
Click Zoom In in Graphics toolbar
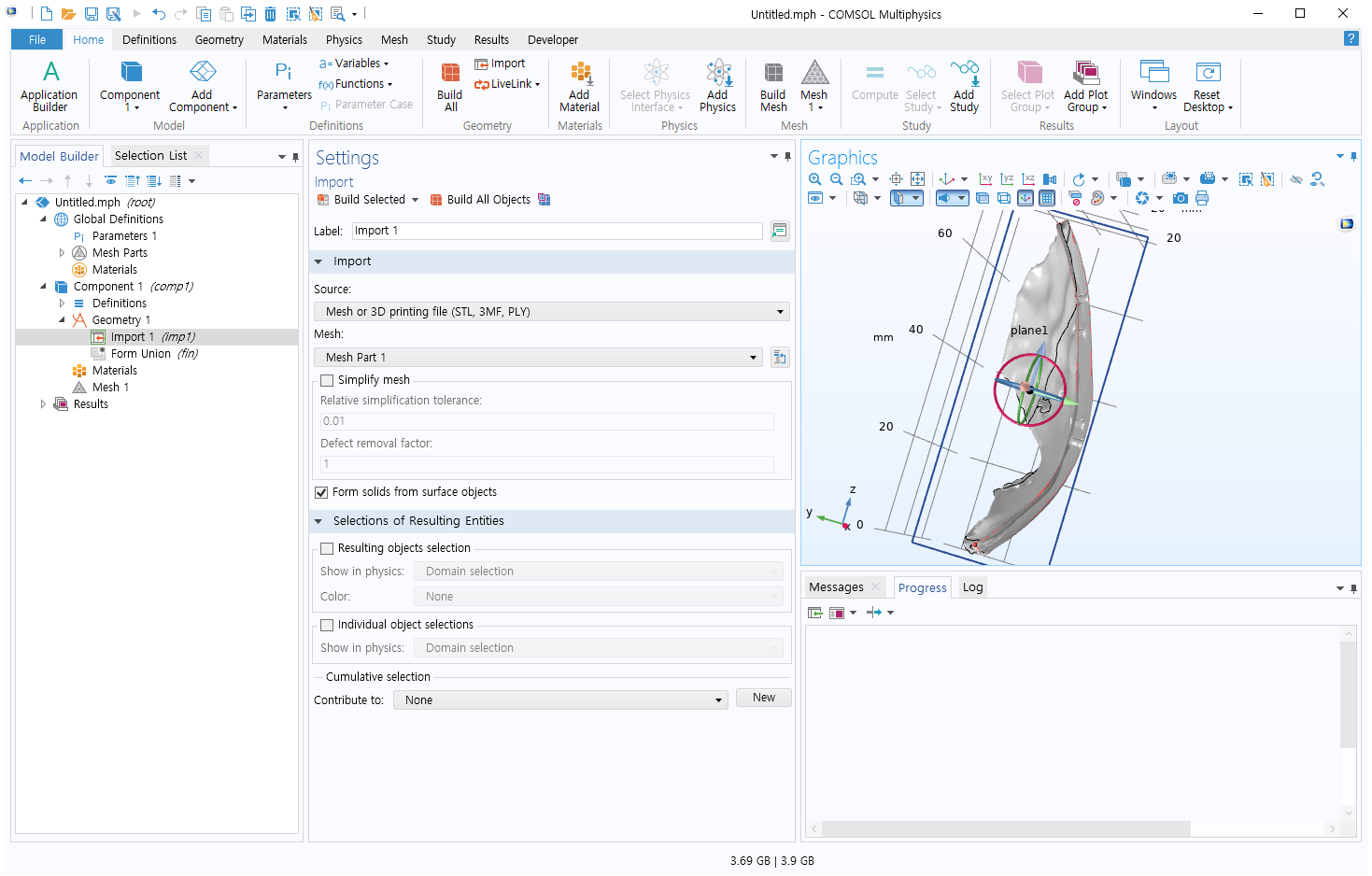(815, 179)
